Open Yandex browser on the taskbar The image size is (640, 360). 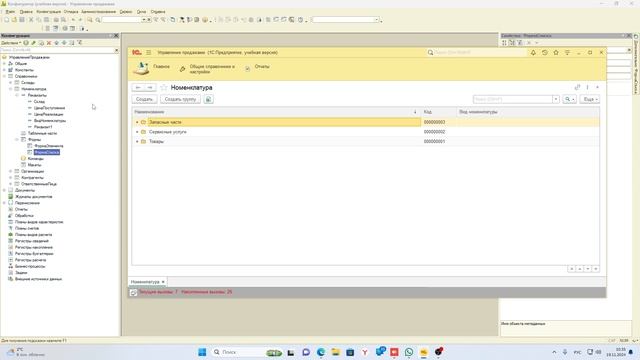(x=365, y=352)
